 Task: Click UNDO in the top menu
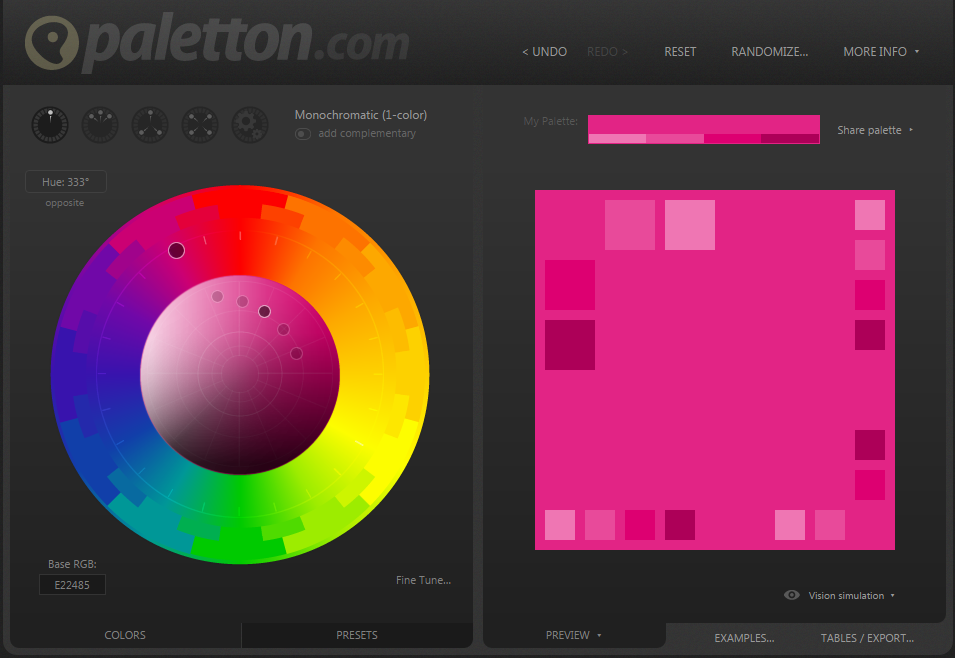(x=544, y=52)
